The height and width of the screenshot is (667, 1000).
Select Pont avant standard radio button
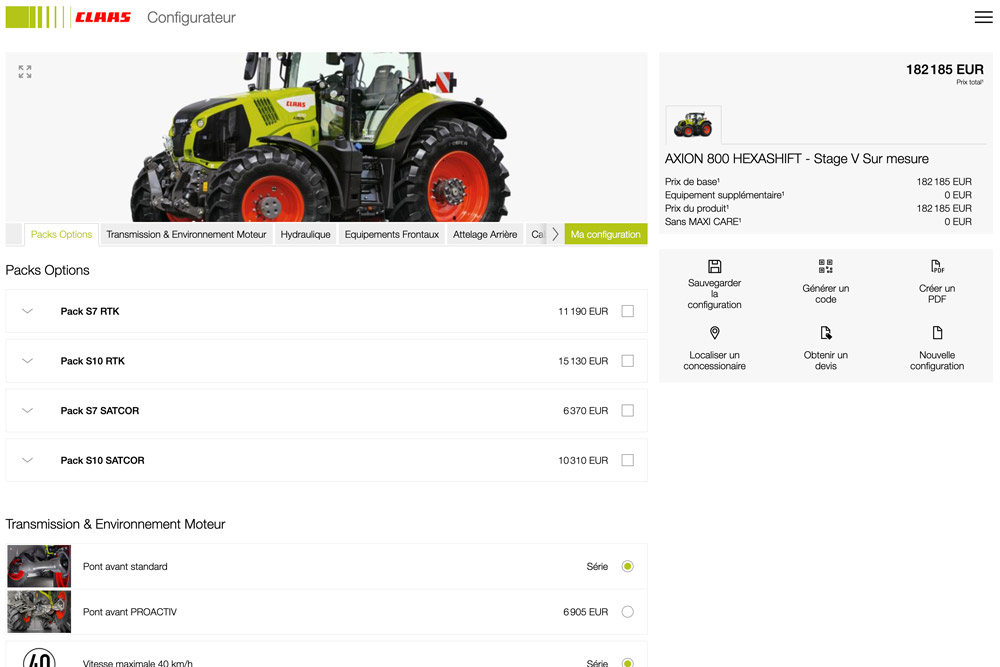pyautogui.click(x=628, y=566)
